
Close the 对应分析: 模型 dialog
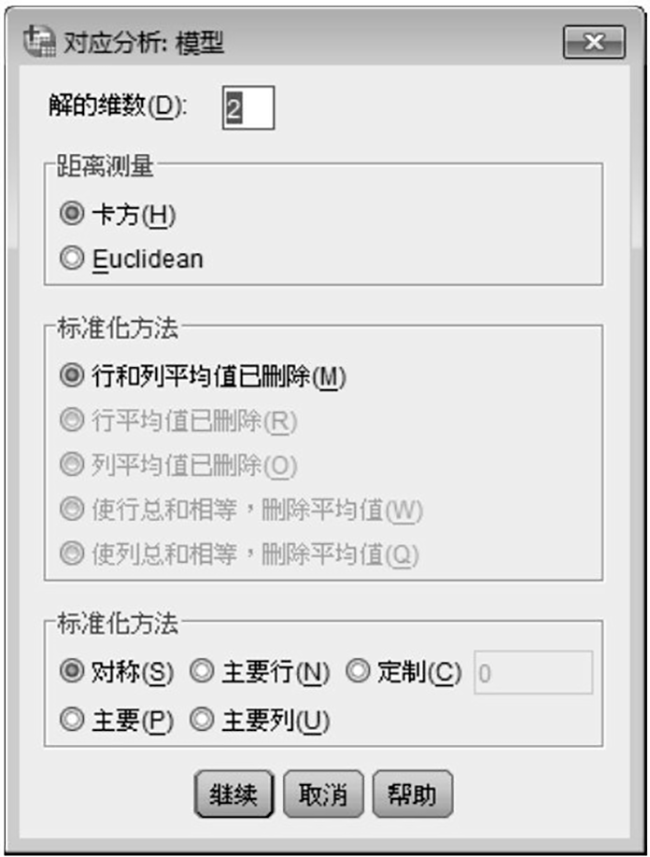(x=594, y=42)
